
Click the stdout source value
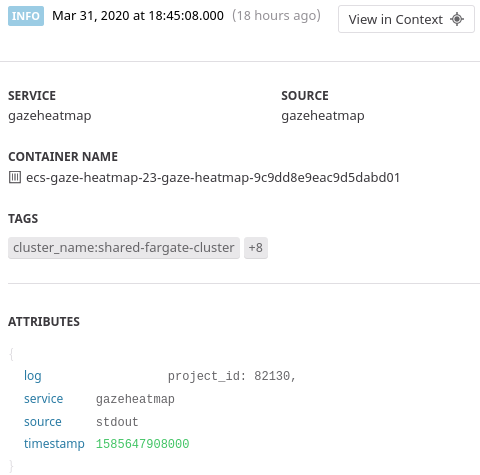coord(117,422)
